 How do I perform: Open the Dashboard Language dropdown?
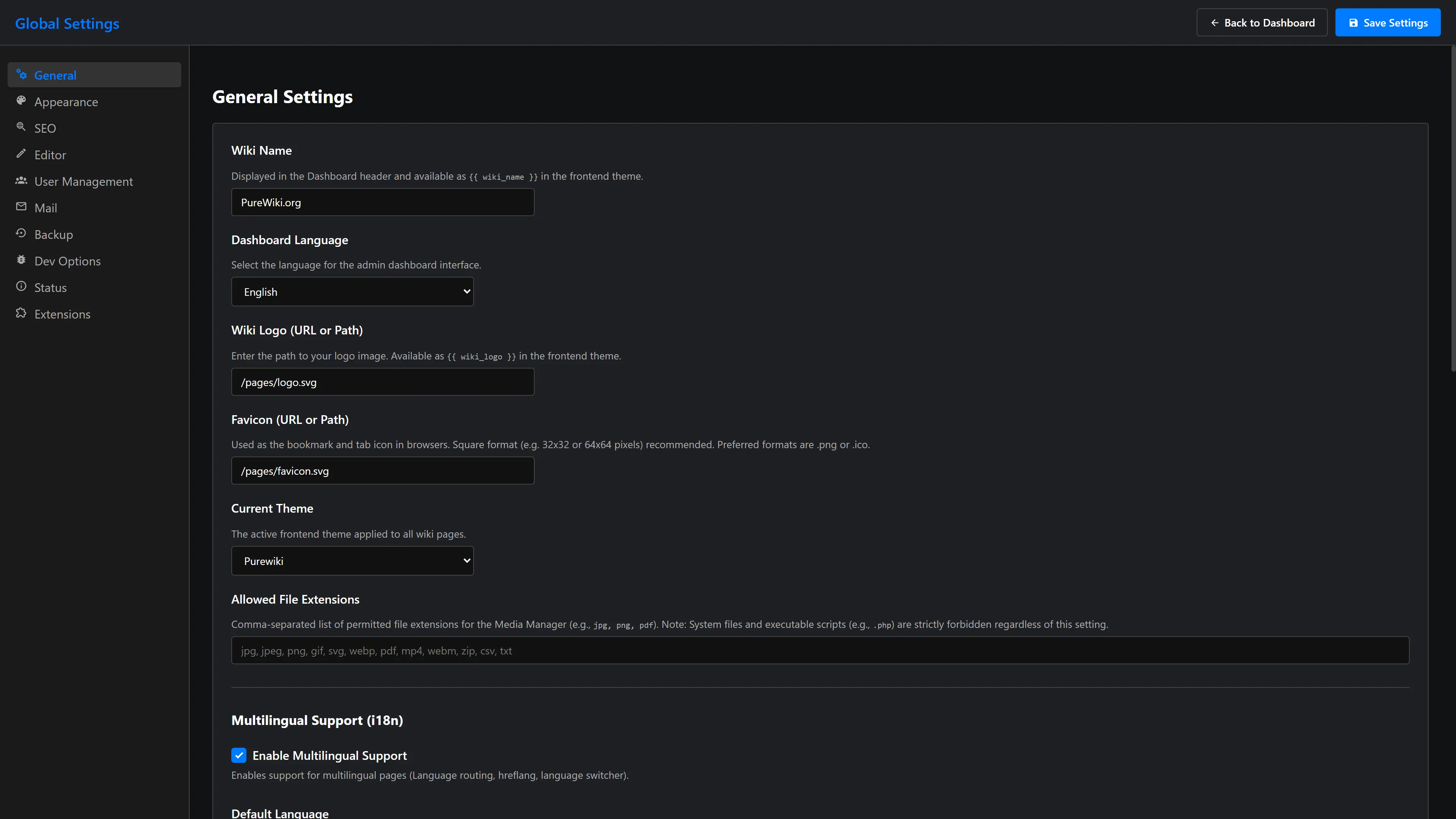(x=352, y=292)
